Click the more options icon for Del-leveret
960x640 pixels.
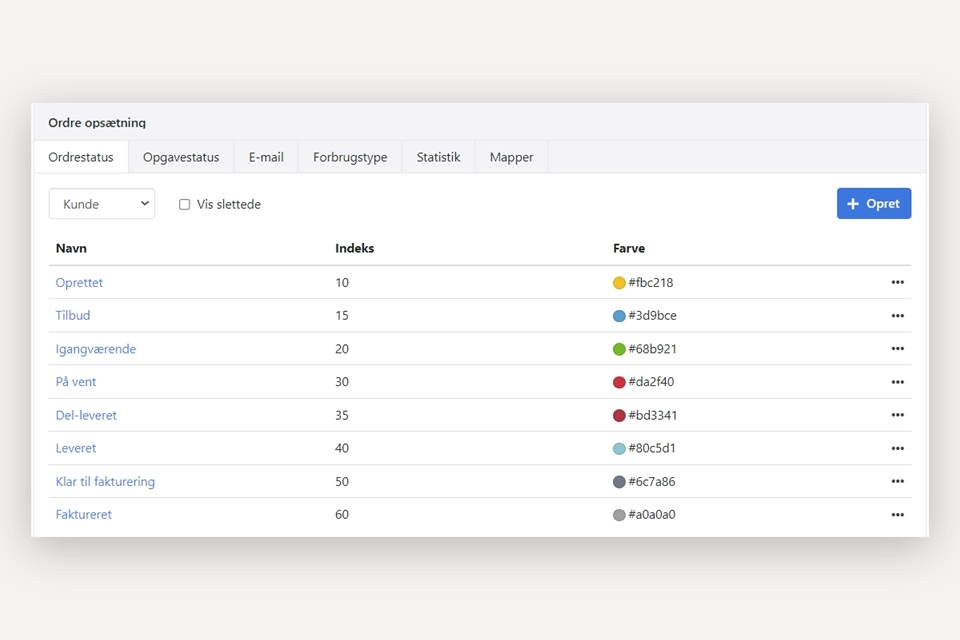click(x=897, y=415)
